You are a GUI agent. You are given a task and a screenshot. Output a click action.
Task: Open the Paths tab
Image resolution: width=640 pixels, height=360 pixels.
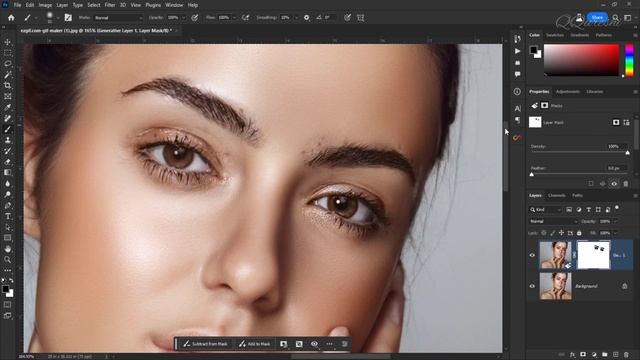click(x=577, y=196)
